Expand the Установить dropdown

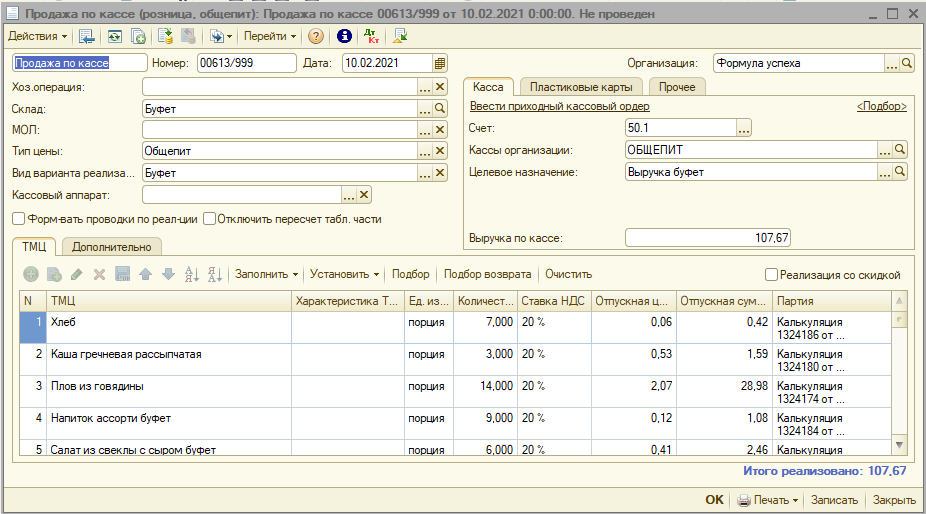pos(344,274)
